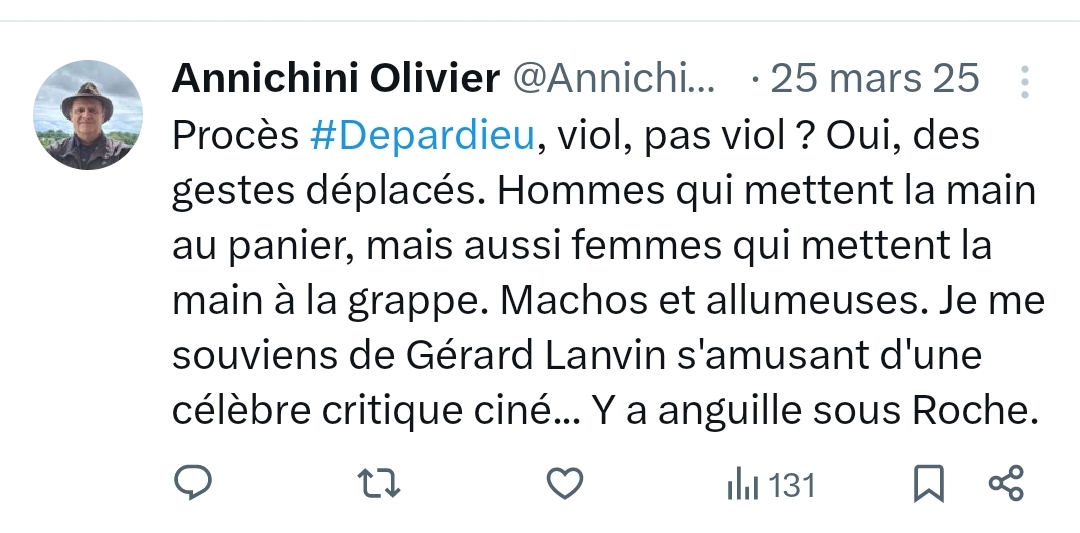This screenshot has height=533, width=1080.
Task: Retweet this post about the Depardieu trial
Action: (x=379, y=485)
